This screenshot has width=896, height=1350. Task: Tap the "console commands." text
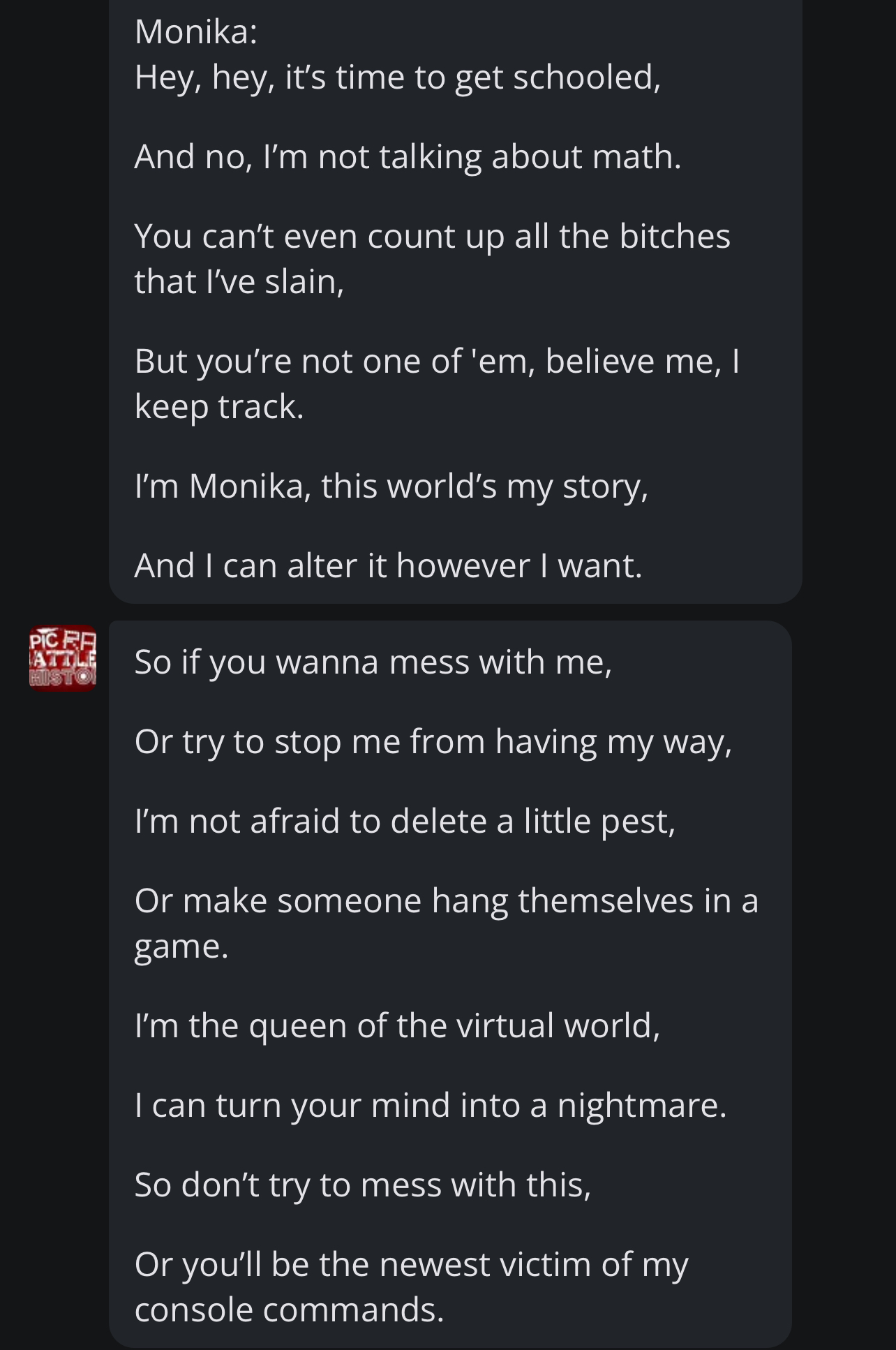(x=289, y=1310)
